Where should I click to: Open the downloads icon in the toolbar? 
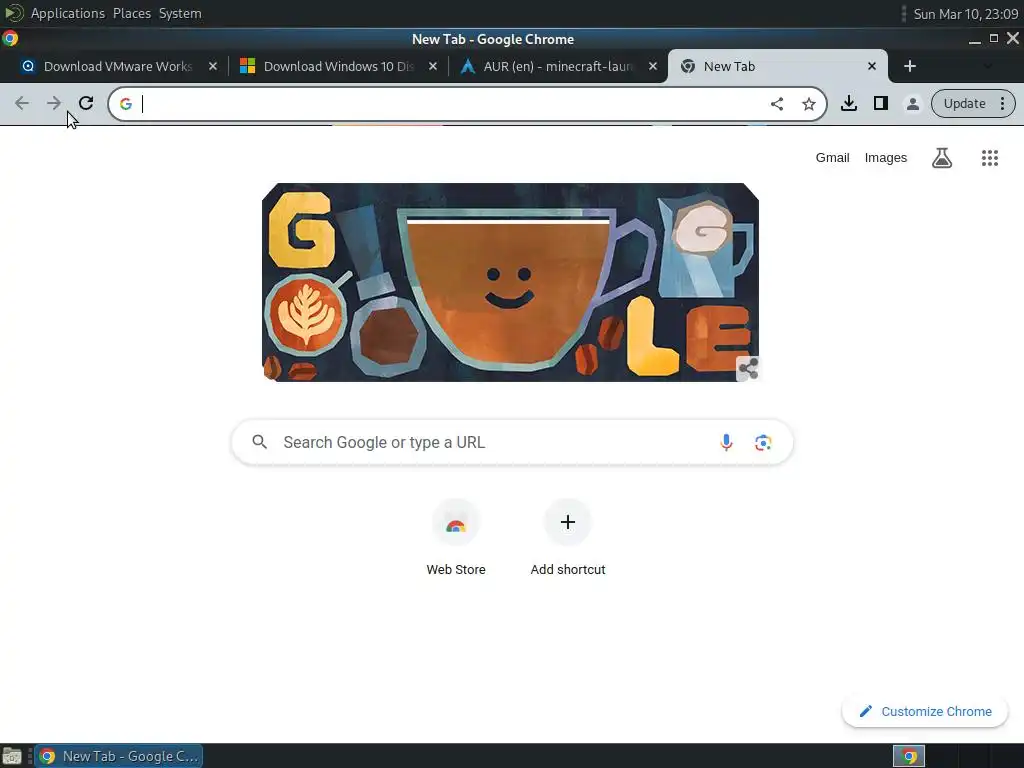pos(848,103)
